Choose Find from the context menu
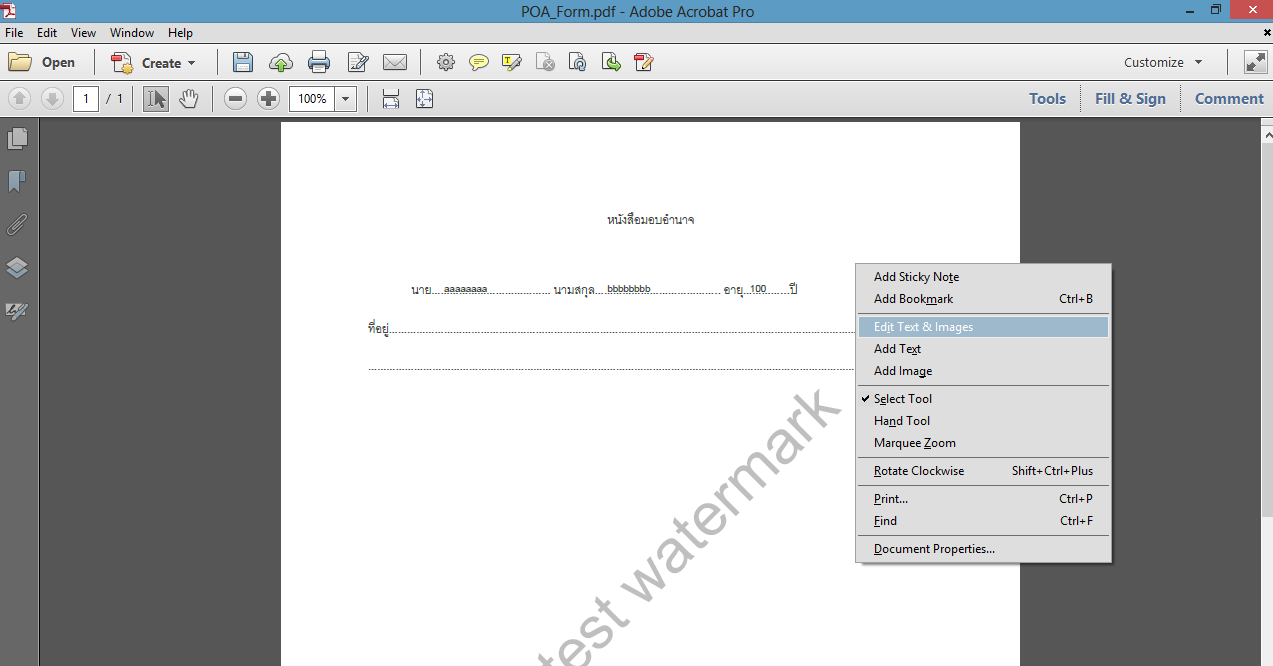Screen dimensions: 1273x666 pyautogui.click(x=983, y=521)
